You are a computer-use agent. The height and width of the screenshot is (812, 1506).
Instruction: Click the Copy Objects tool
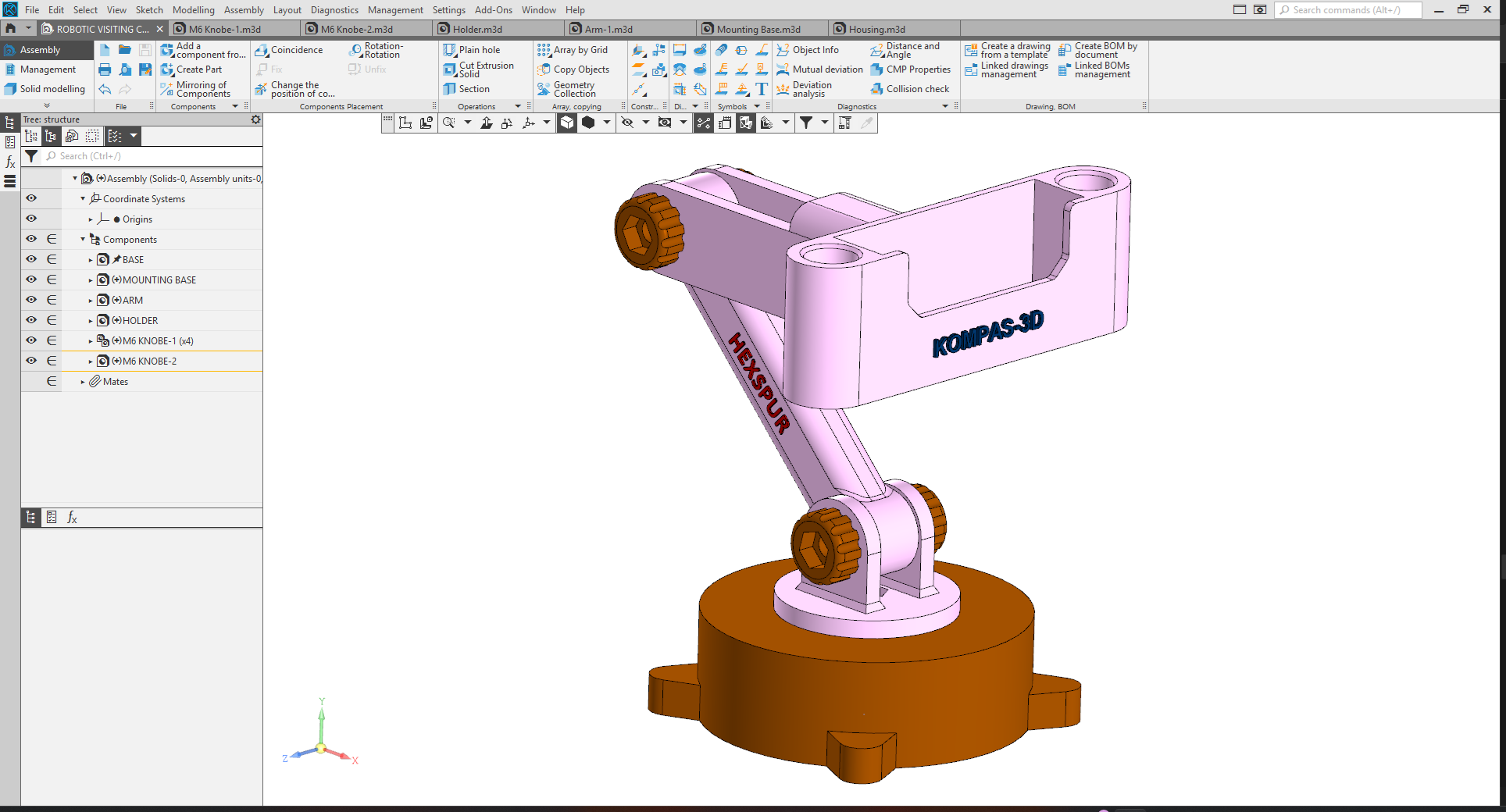click(x=573, y=69)
